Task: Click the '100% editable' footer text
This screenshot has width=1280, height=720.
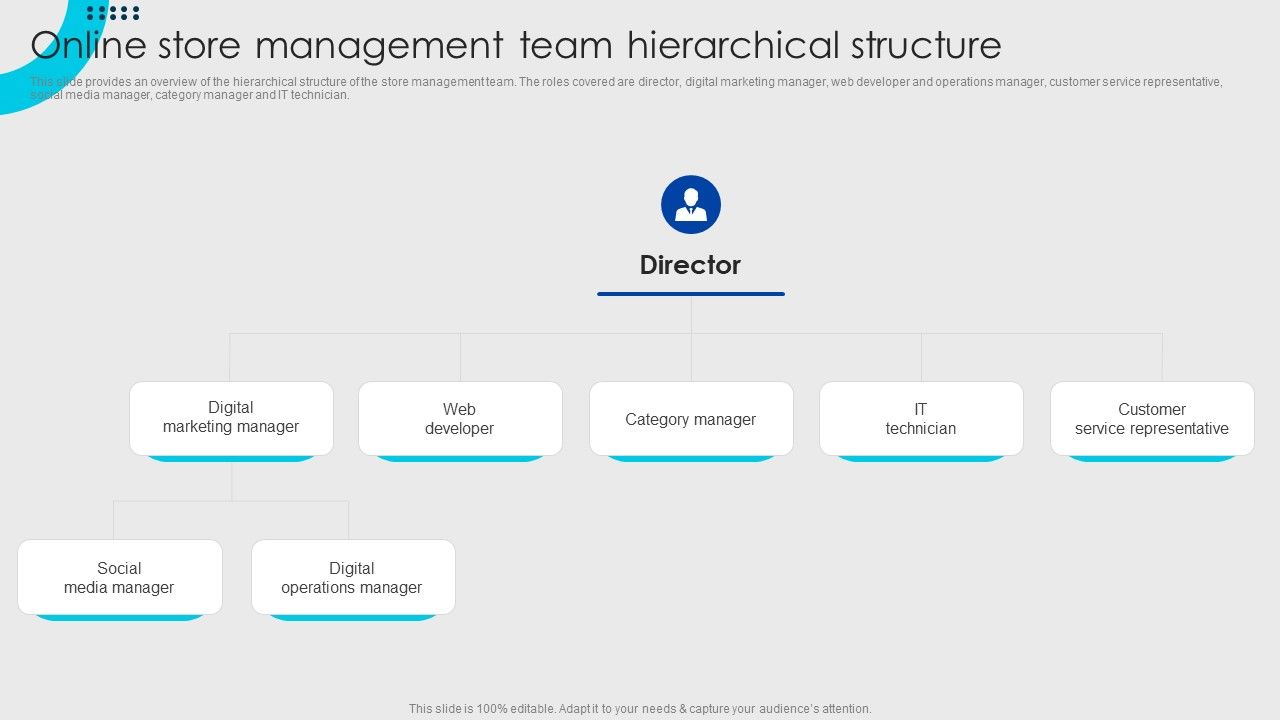Action: pyautogui.click(x=640, y=709)
